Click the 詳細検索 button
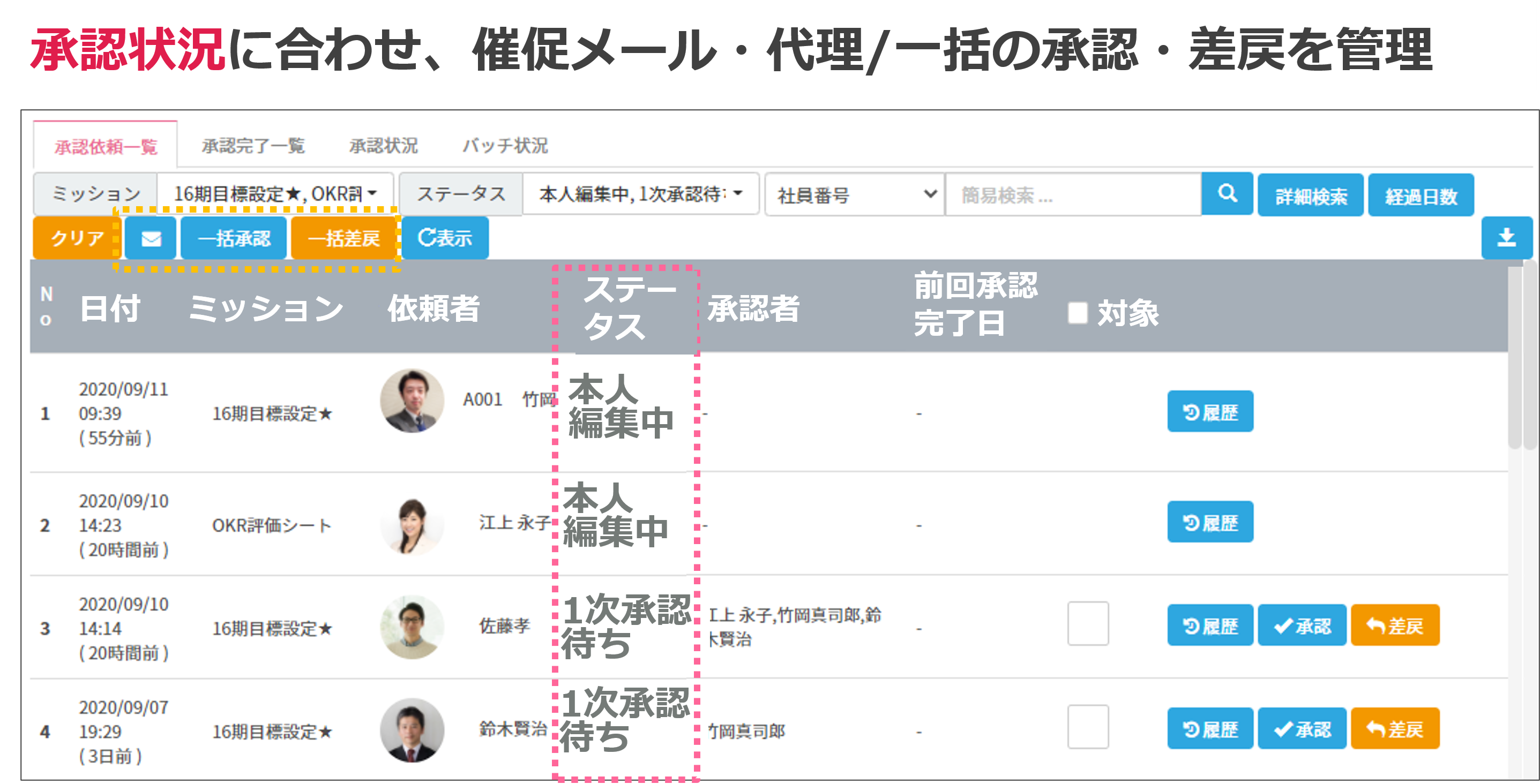Viewport: 1540px width, 784px height. (1310, 195)
